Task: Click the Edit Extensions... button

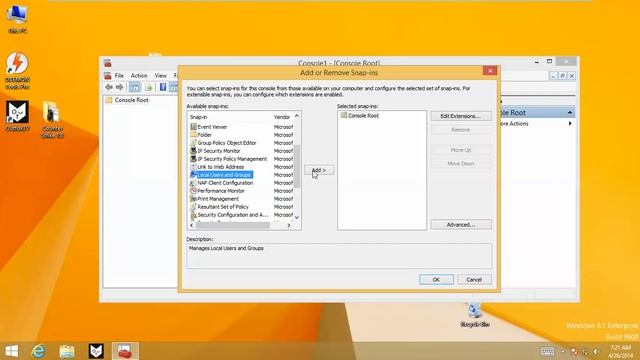Action: (x=460, y=116)
